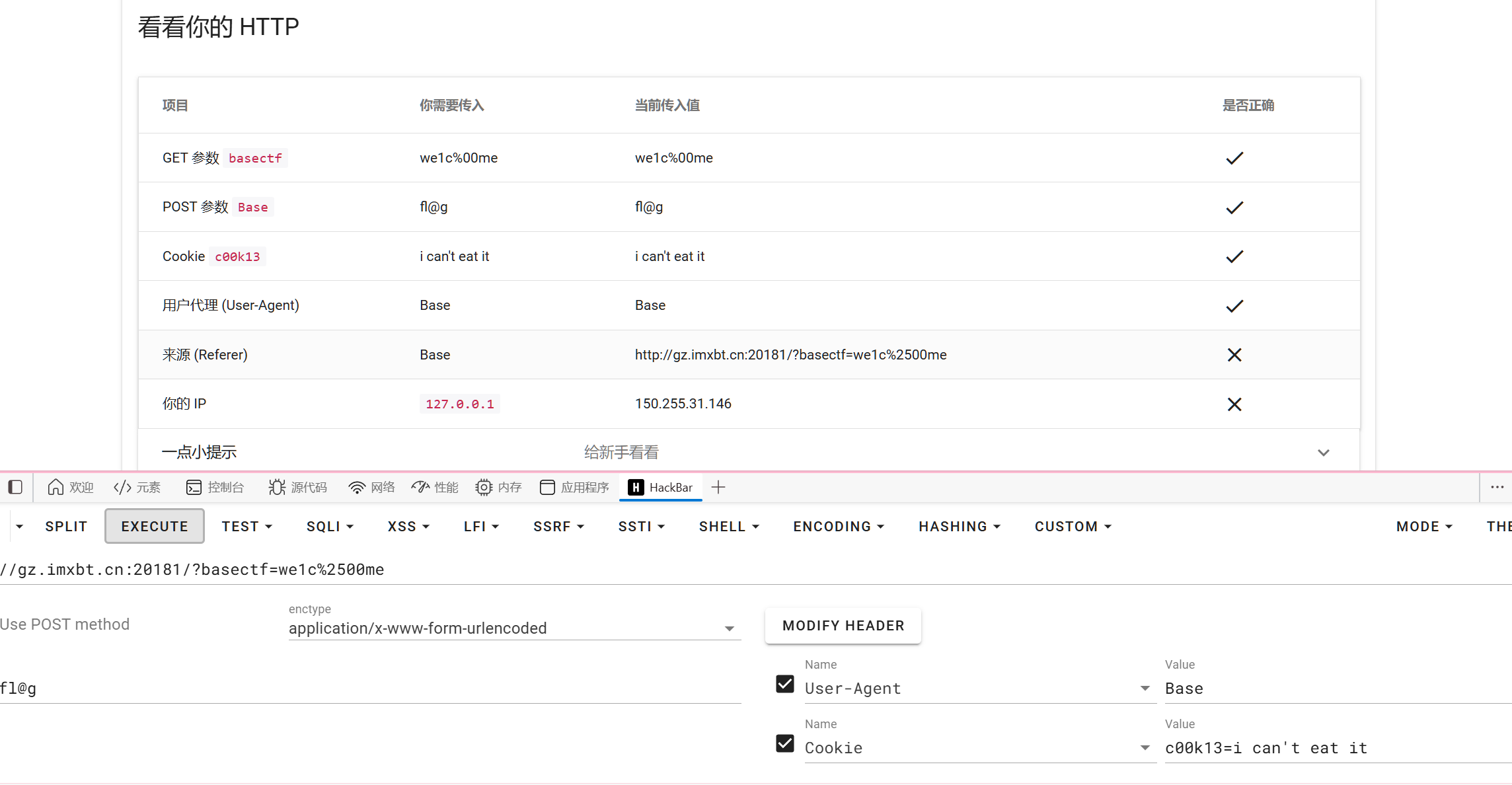Click the MODIFY HEADER button

[x=843, y=626]
